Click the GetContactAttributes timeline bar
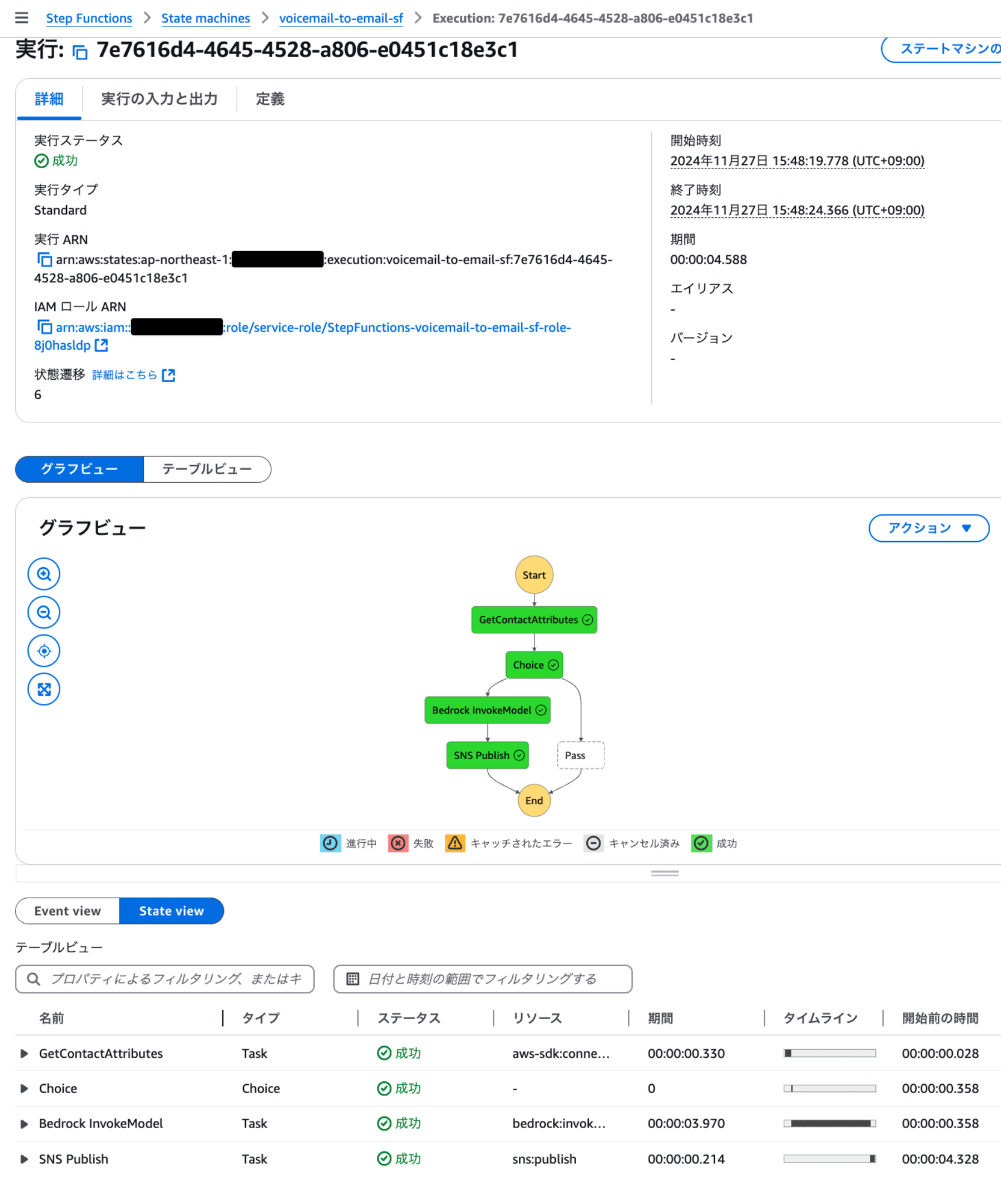Image resolution: width=1001 pixels, height=1204 pixels. 829,1053
